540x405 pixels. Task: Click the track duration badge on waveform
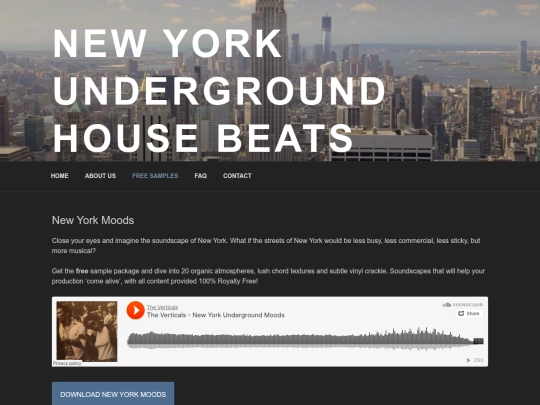[478, 341]
